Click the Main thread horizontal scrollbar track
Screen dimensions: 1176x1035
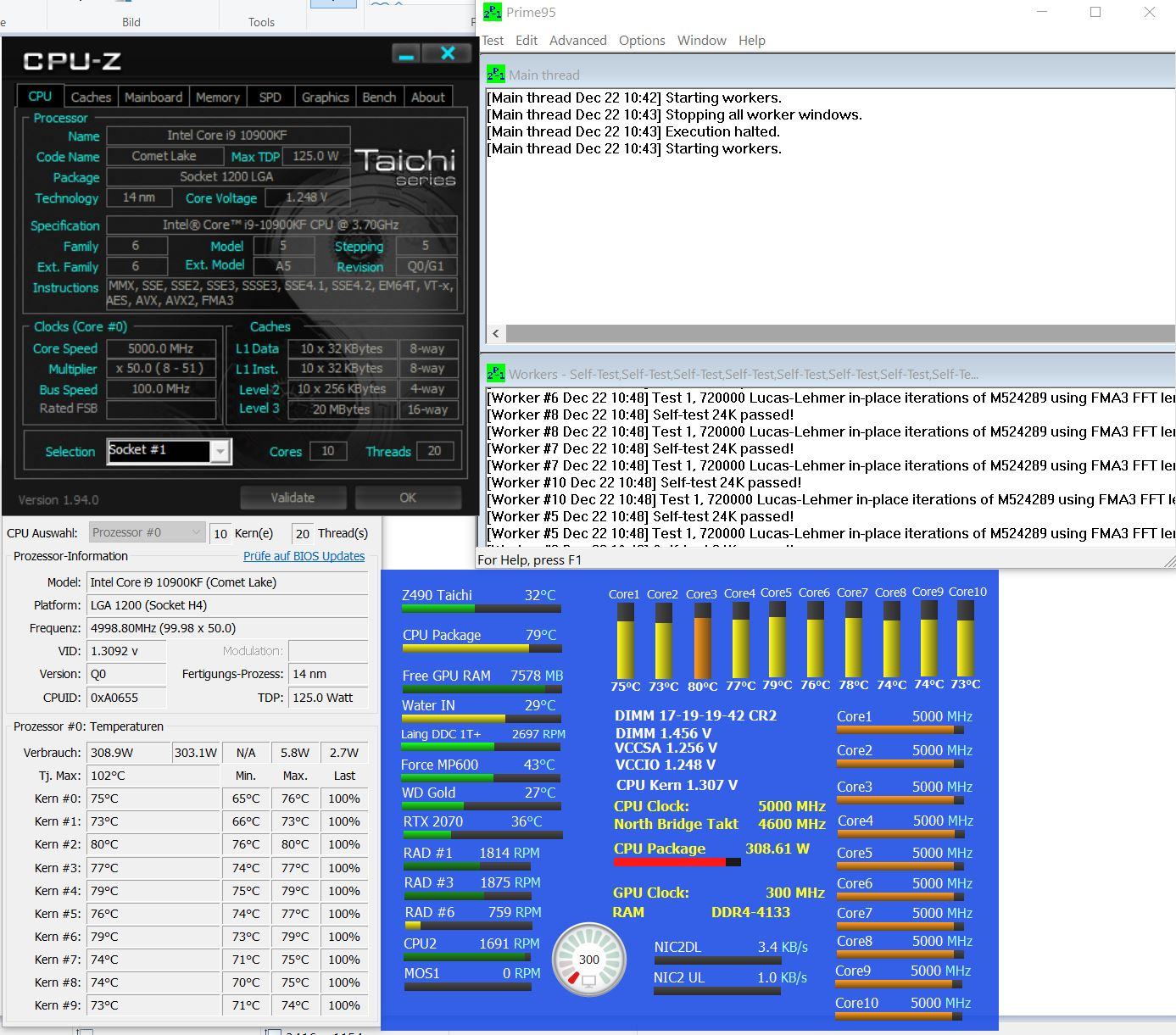[840, 333]
